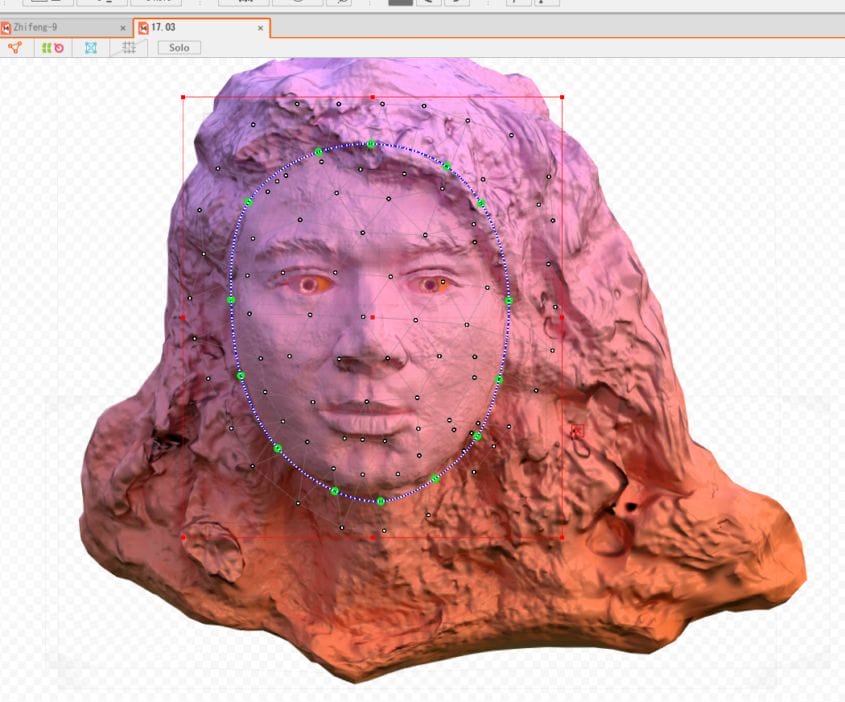845x702 pixels.
Task: Select the bottommost green point on the ellipse
Action: point(380,500)
